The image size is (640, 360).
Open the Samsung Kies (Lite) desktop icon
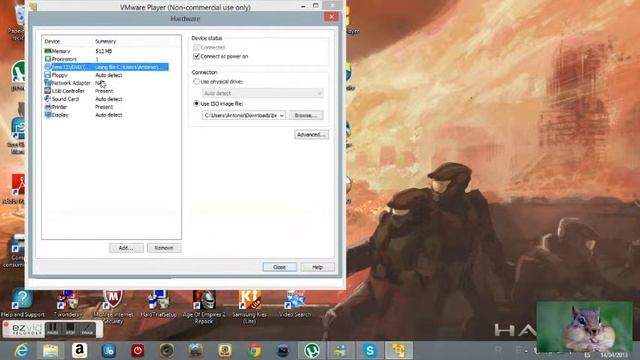coord(249,306)
